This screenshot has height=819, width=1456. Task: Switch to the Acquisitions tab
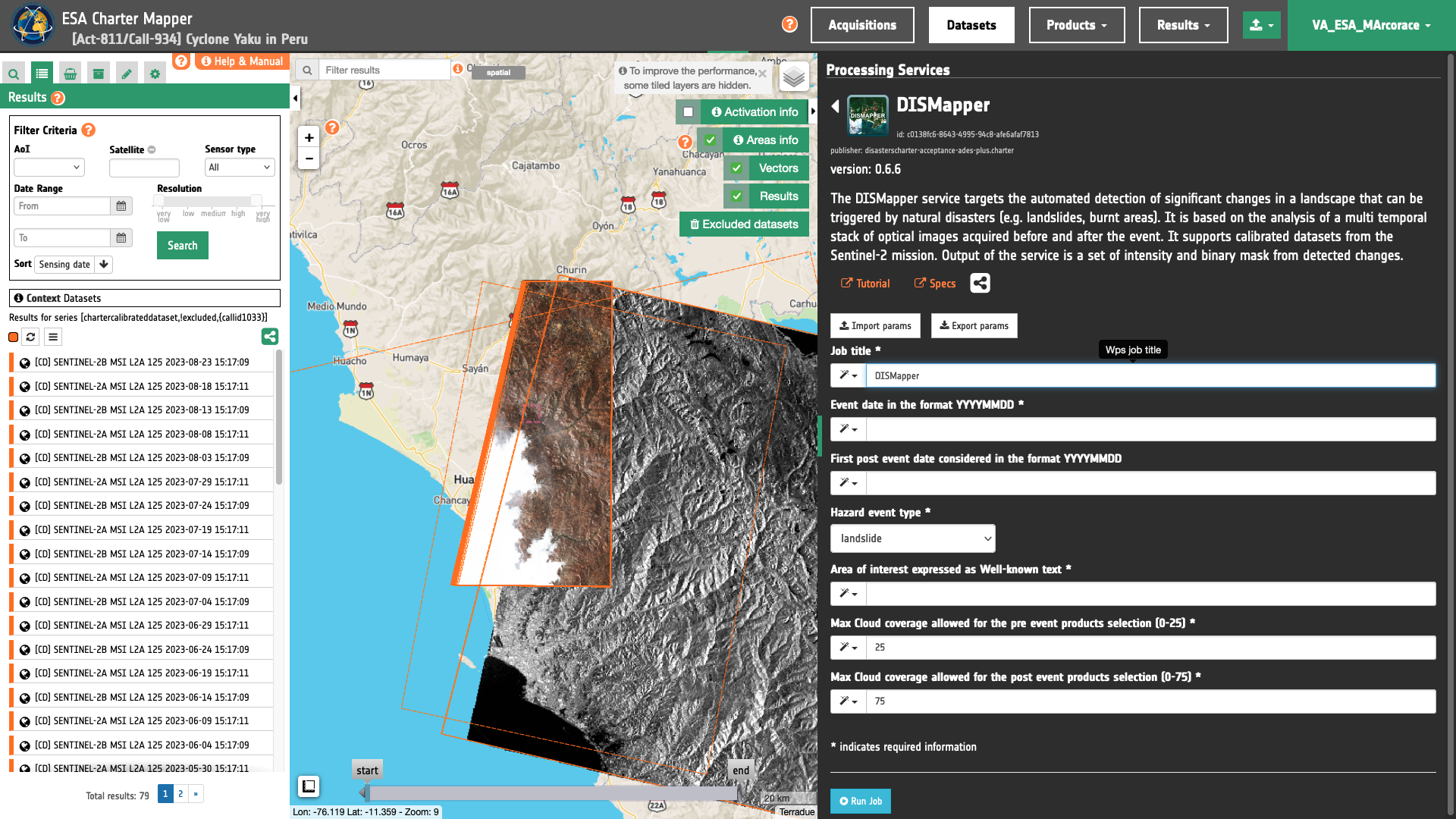click(861, 25)
